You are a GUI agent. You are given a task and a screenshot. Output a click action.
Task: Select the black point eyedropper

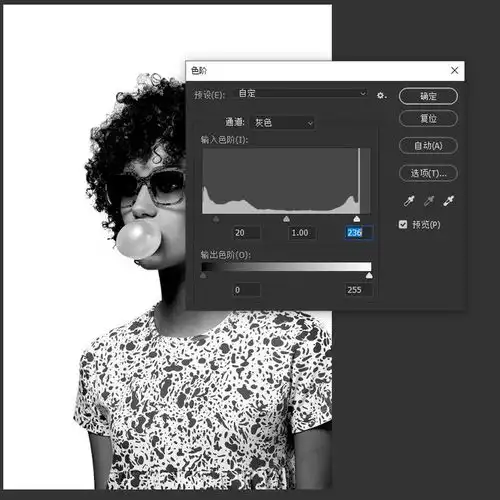click(x=409, y=201)
